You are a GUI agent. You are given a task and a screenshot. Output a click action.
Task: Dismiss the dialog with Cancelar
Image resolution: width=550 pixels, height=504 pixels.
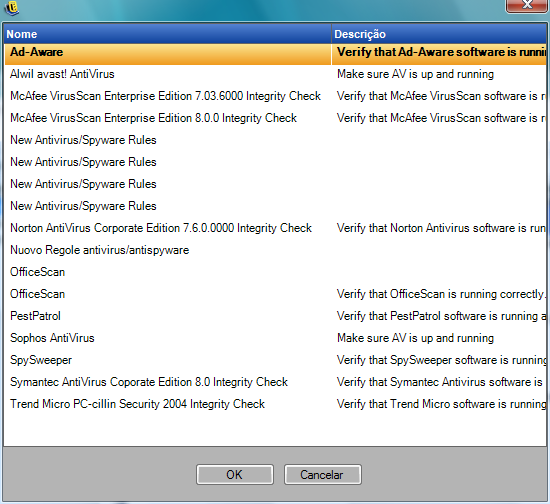[x=322, y=475]
